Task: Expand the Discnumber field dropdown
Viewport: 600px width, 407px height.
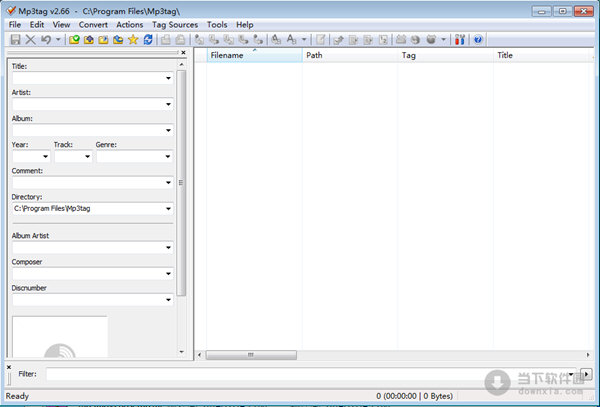Action: [168, 300]
